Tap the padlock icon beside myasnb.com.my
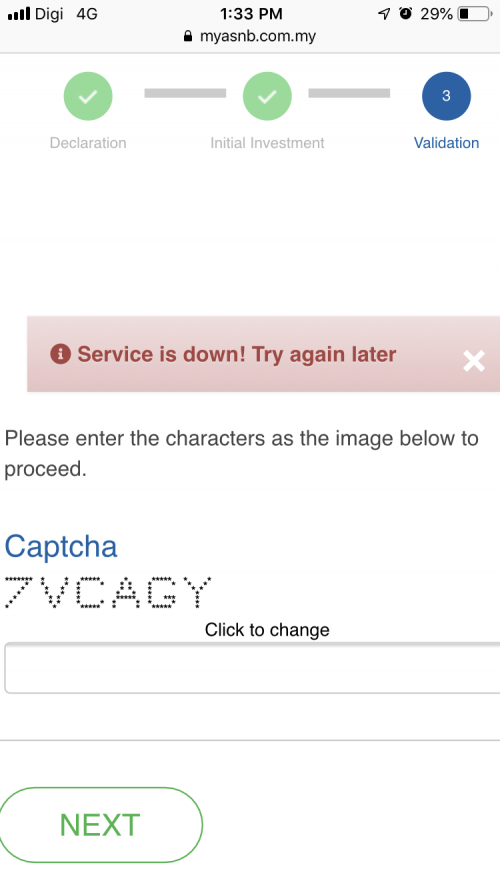This screenshot has height=889, width=500. [x=188, y=36]
